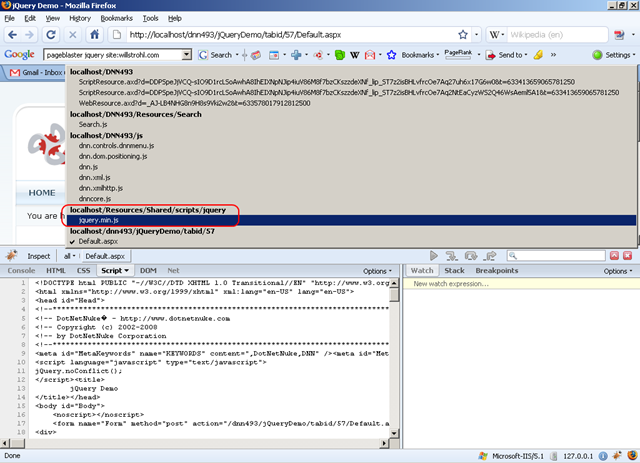Stop loading with the X icon
The image size is (640, 463).
click(73, 35)
